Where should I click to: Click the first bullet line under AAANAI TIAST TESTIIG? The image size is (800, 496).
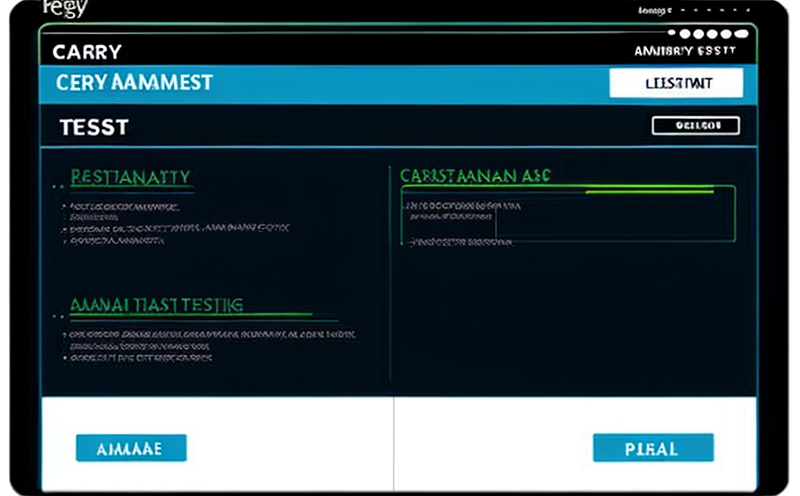click(x=212, y=335)
